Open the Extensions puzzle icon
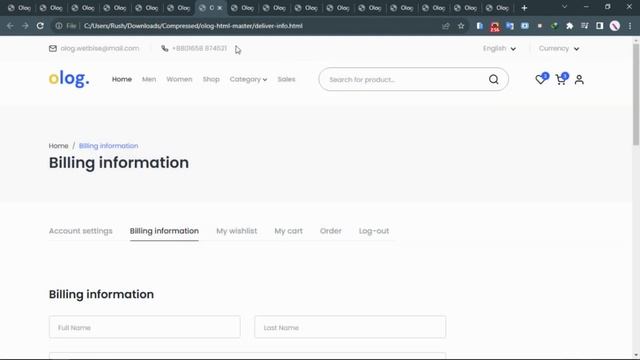 [569, 26]
